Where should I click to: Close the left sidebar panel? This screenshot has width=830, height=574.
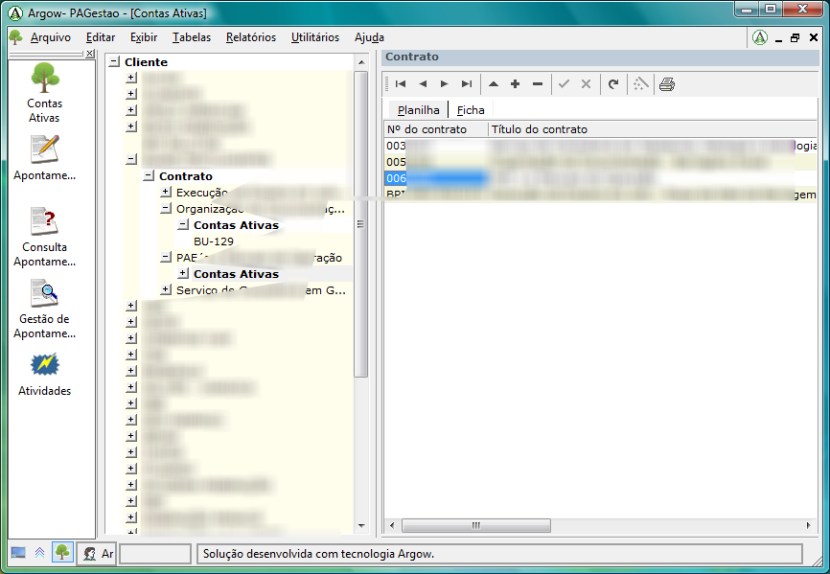point(90,53)
